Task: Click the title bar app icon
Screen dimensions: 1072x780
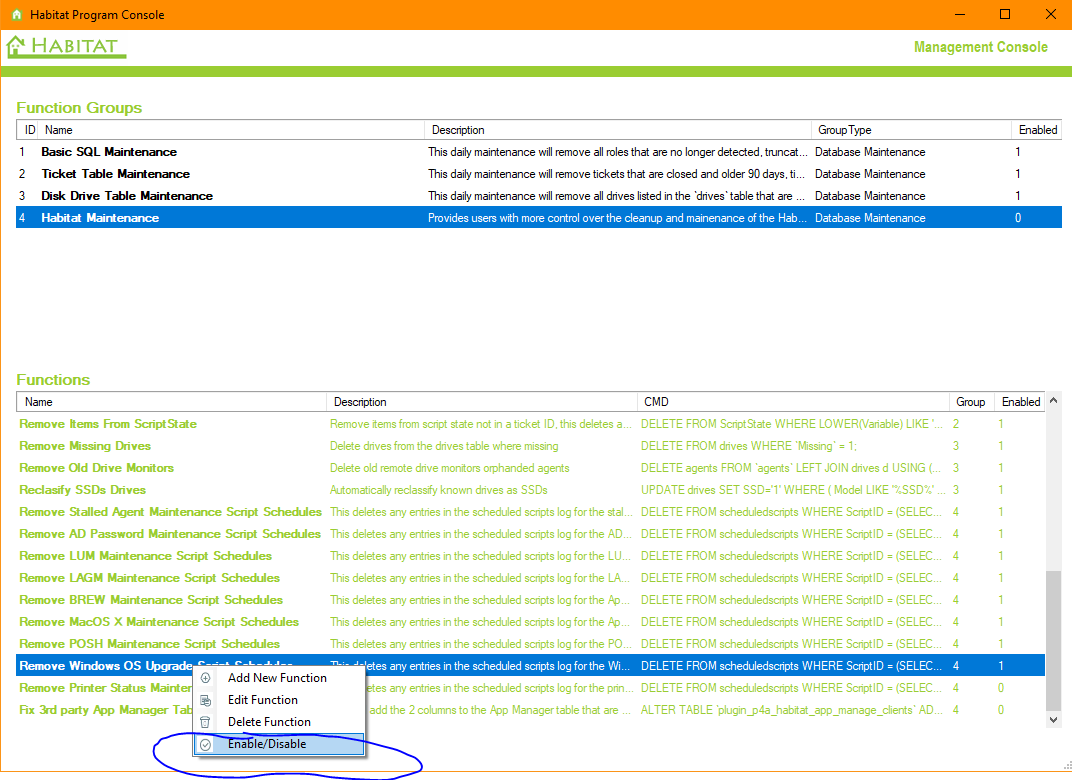Action: coord(15,15)
